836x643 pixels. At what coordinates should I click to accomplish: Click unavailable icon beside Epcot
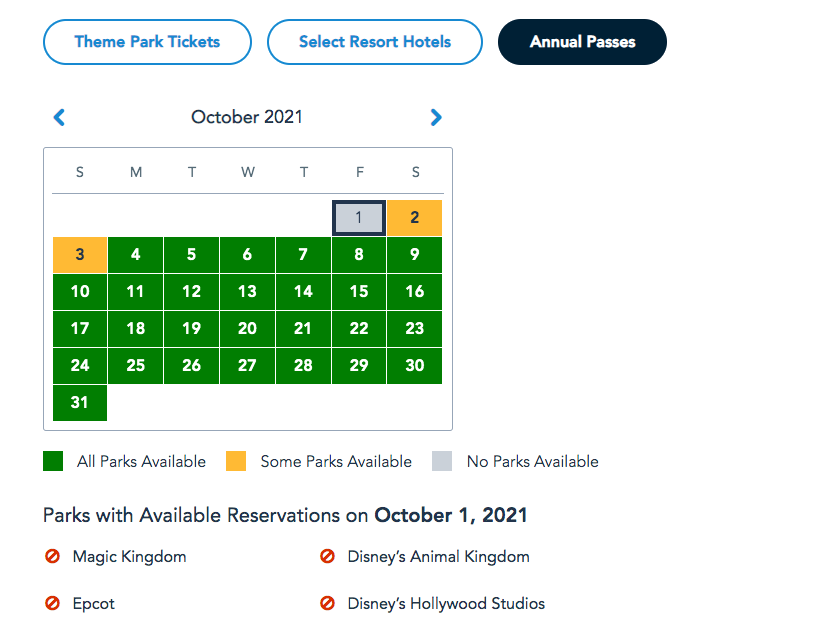coord(53,604)
